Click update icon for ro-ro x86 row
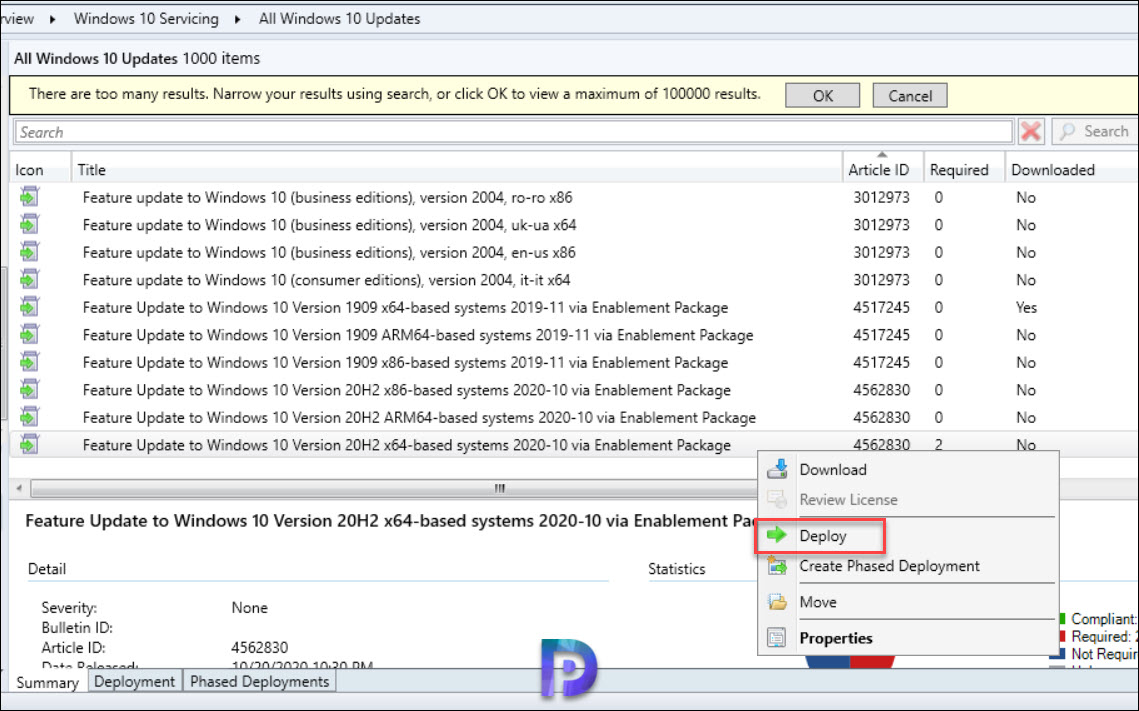Image resolution: width=1139 pixels, height=711 pixels. coord(29,197)
